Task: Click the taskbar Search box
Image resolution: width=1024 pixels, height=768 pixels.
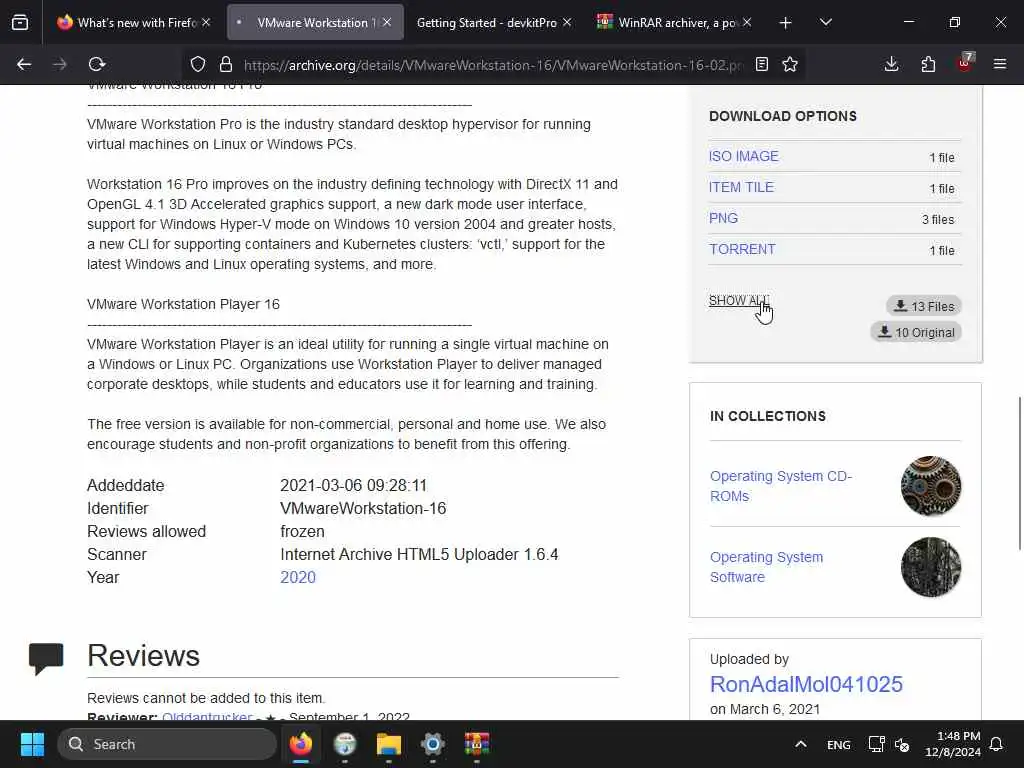Action: point(167,744)
